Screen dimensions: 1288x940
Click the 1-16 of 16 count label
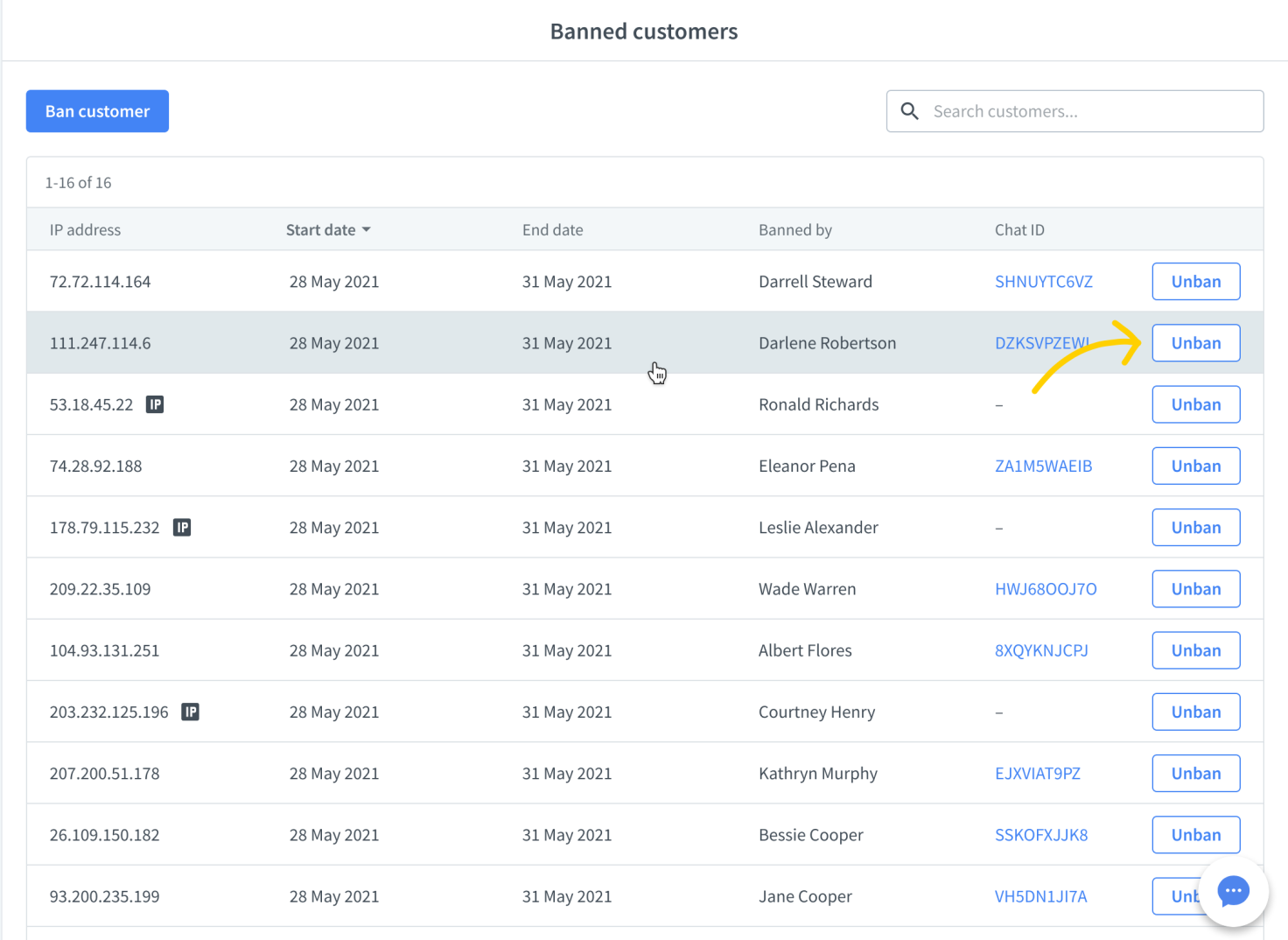pyautogui.click(x=78, y=182)
